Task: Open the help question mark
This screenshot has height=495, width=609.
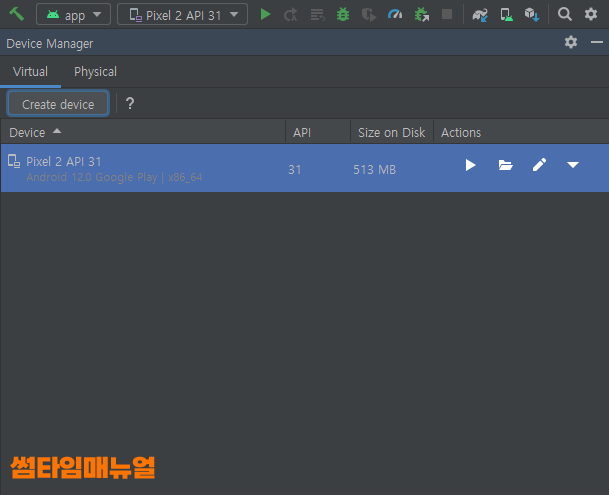Action: pos(130,103)
